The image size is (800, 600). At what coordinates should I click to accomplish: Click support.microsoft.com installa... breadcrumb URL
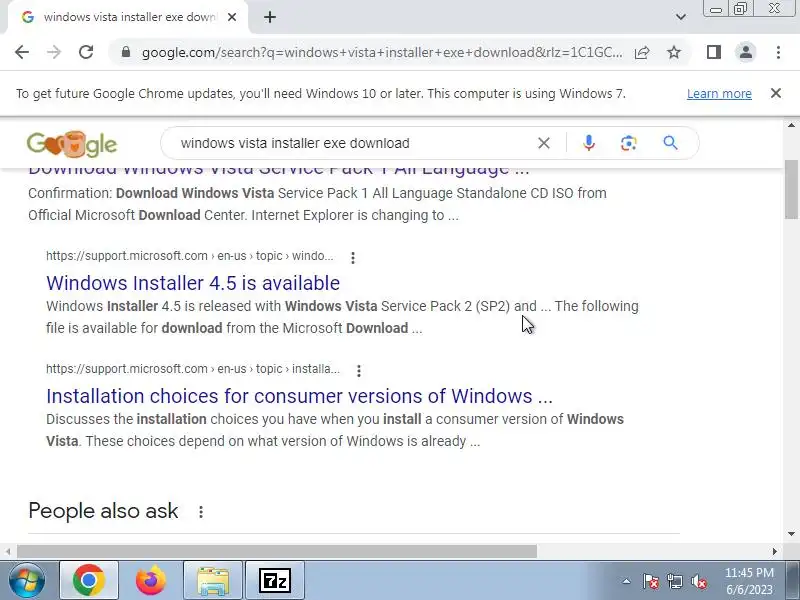coord(192,369)
